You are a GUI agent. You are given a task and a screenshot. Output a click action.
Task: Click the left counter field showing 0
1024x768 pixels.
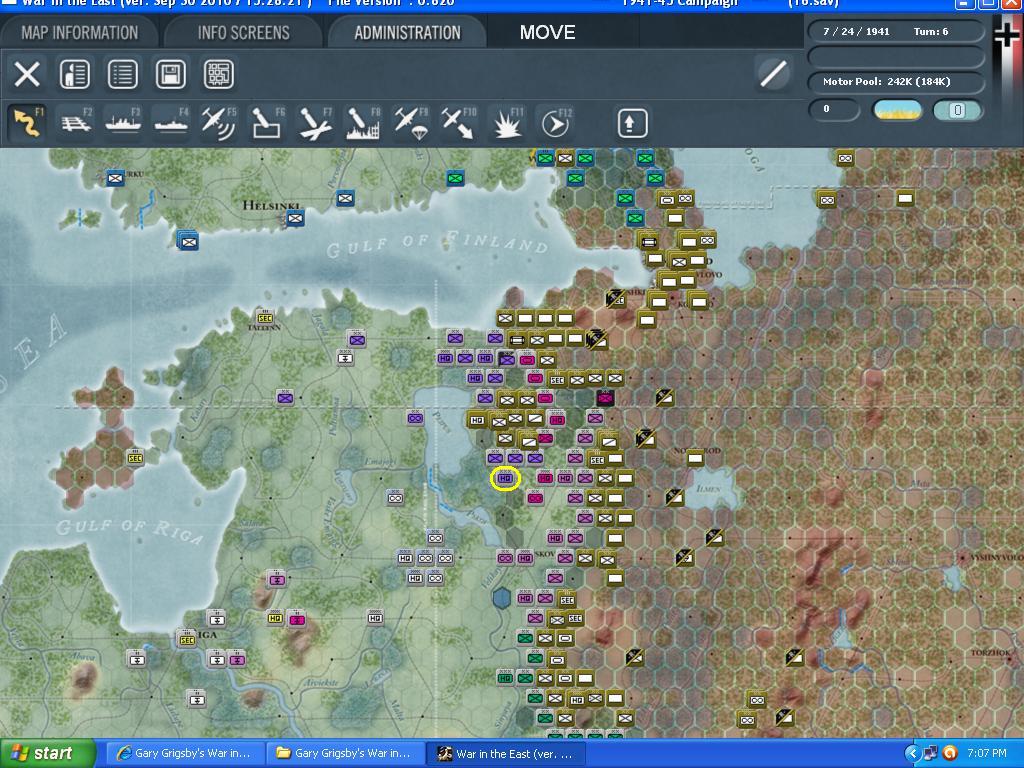[834, 110]
